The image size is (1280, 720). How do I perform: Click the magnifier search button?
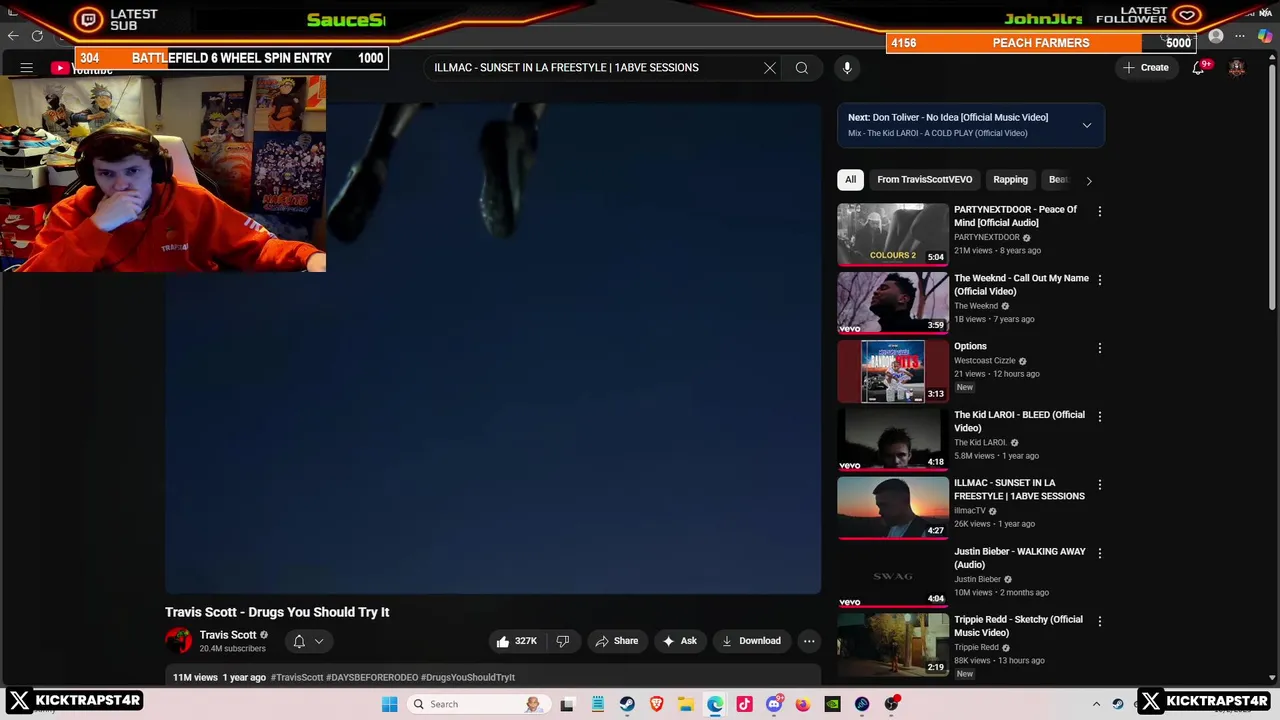click(x=802, y=68)
